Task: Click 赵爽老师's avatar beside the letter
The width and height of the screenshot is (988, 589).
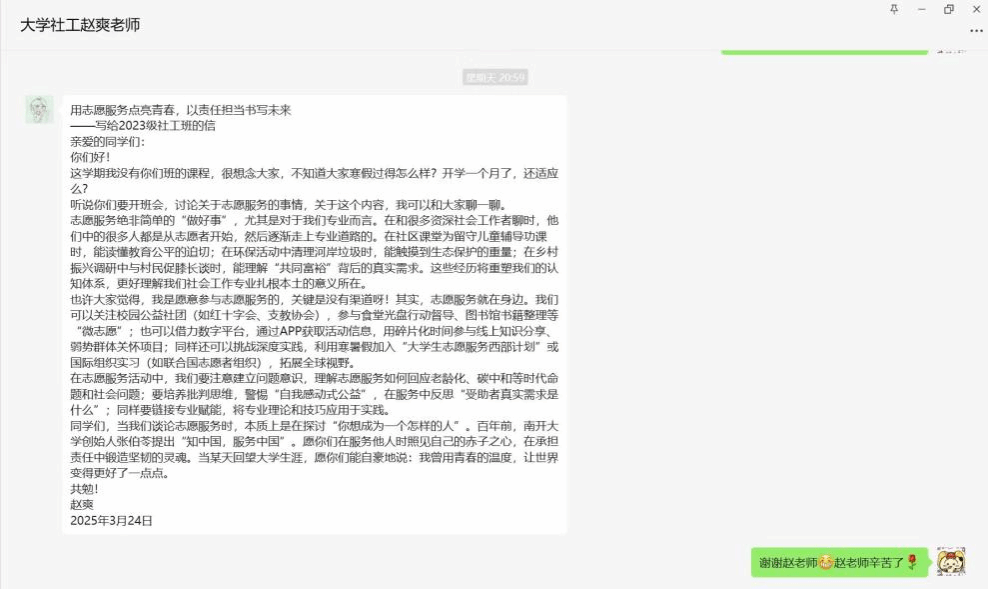Action: tap(40, 110)
